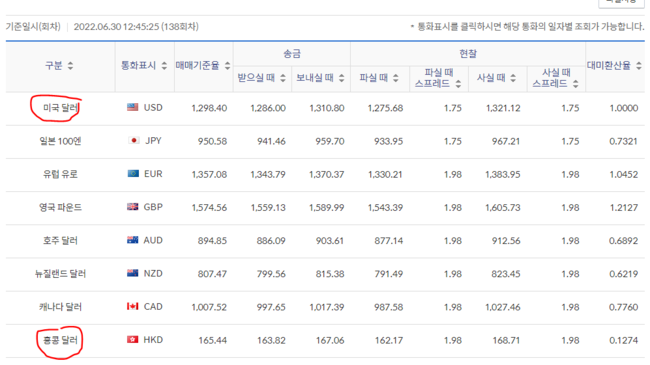Click the Australian flag beside AUD
Screen dimensions: 650x365
[133, 240]
